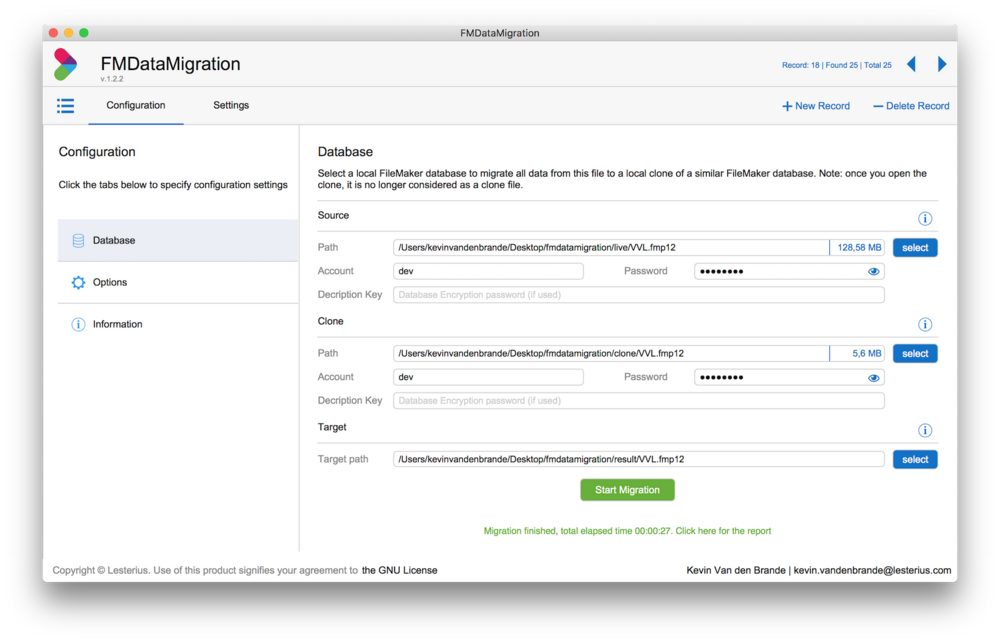Create a New Record
The image size is (1000, 643).
tap(816, 106)
